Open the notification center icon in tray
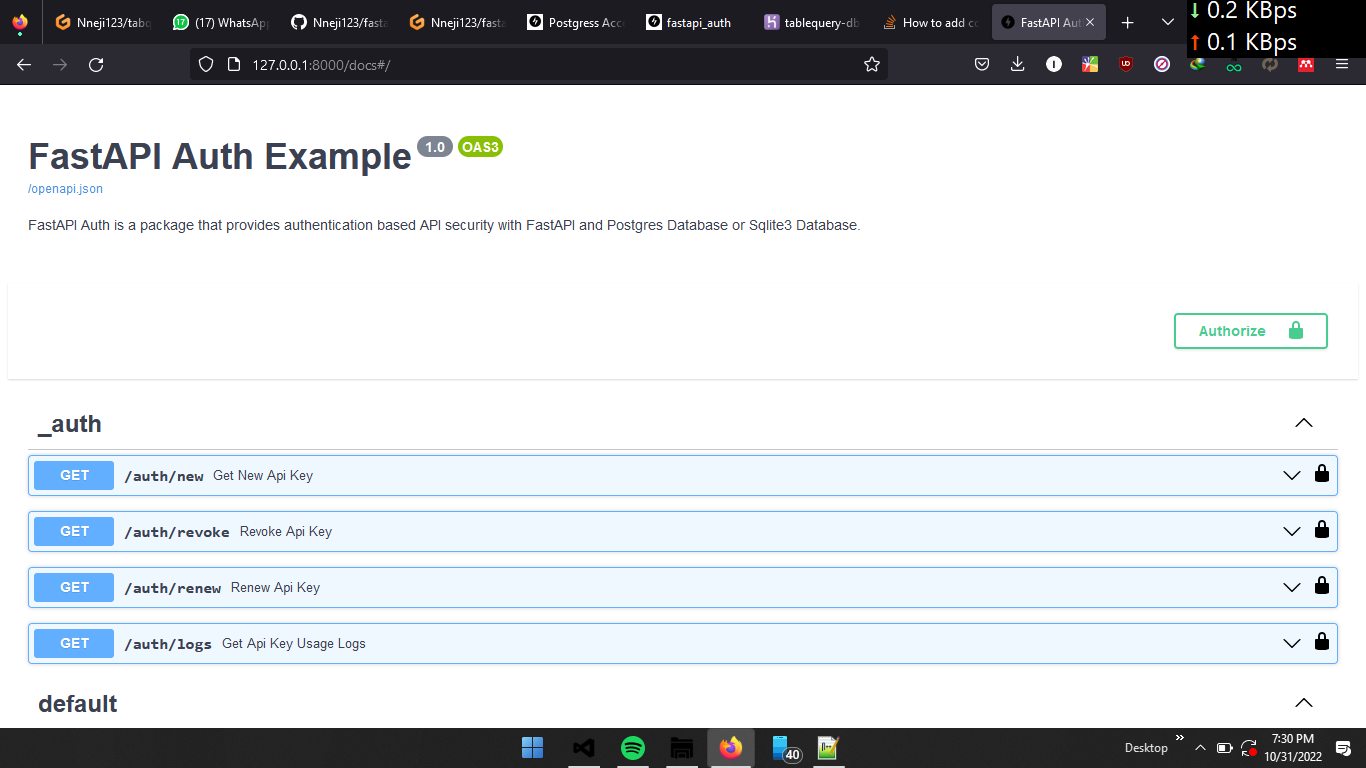The width and height of the screenshot is (1366, 768). [x=1343, y=748]
